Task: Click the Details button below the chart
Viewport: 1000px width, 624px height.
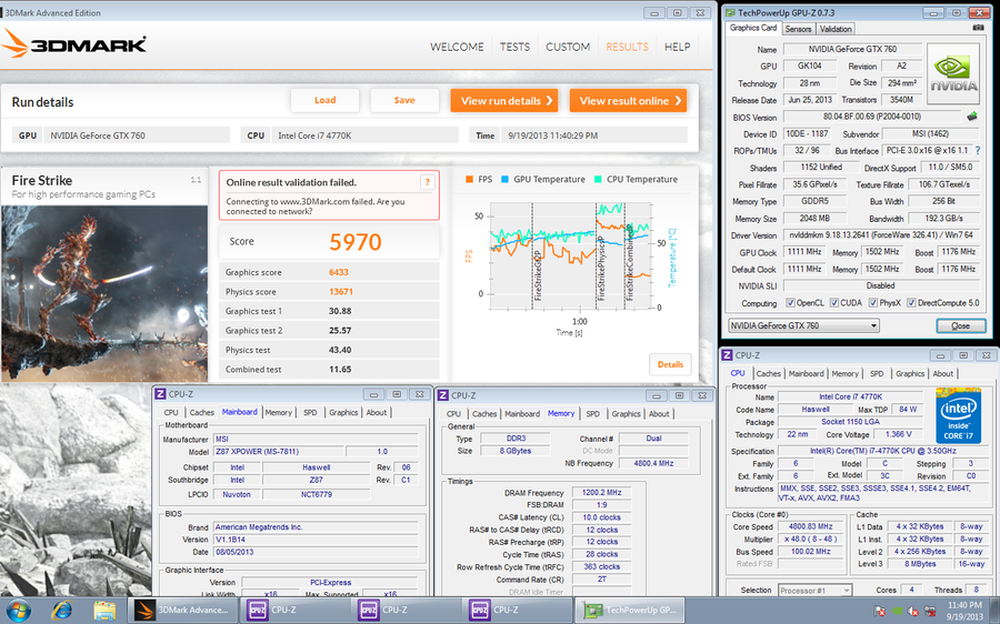Action: coord(670,364)
